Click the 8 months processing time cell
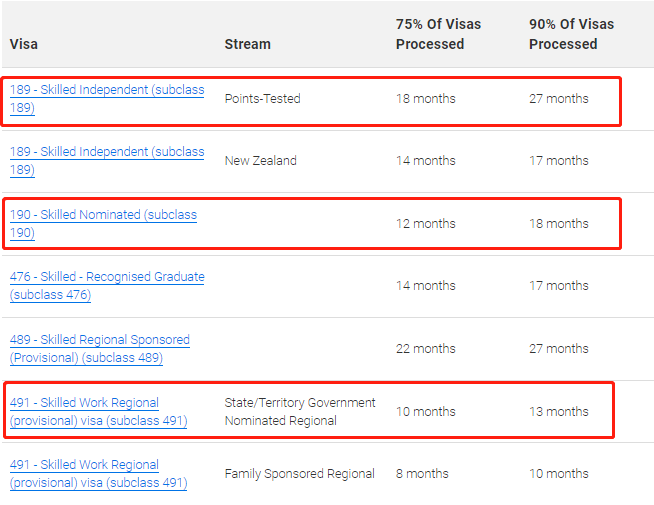 (x=422, y=474)
